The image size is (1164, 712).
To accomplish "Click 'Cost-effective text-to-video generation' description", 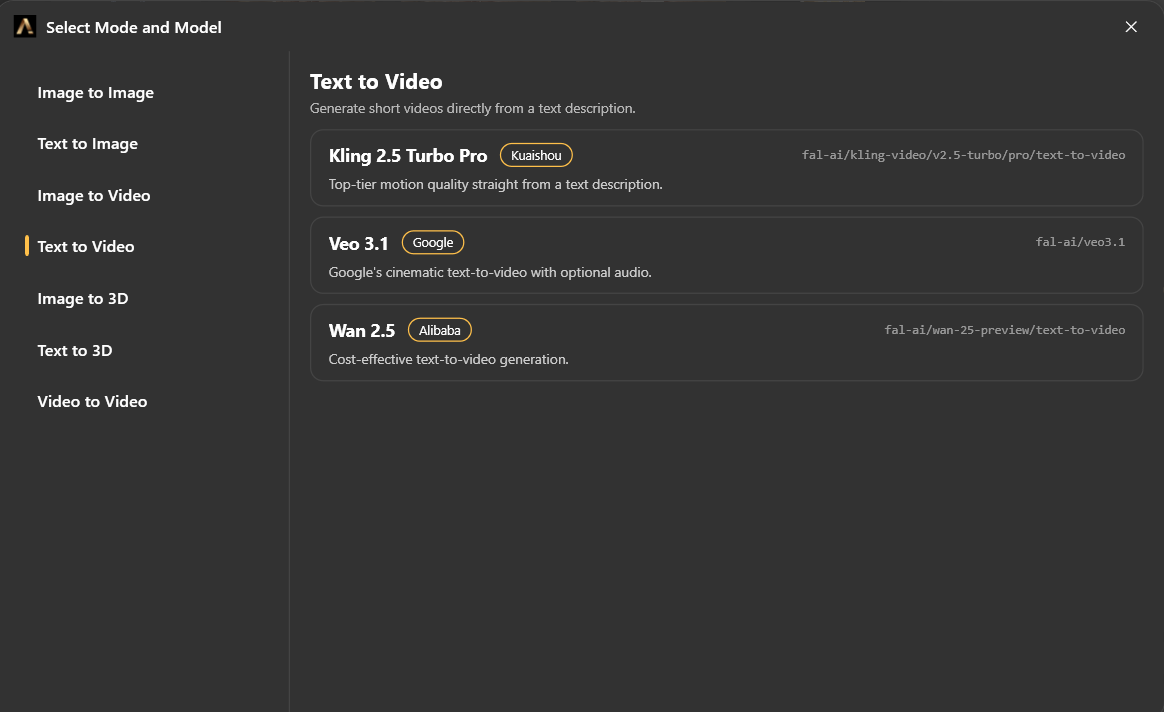I will click(448, 359).
